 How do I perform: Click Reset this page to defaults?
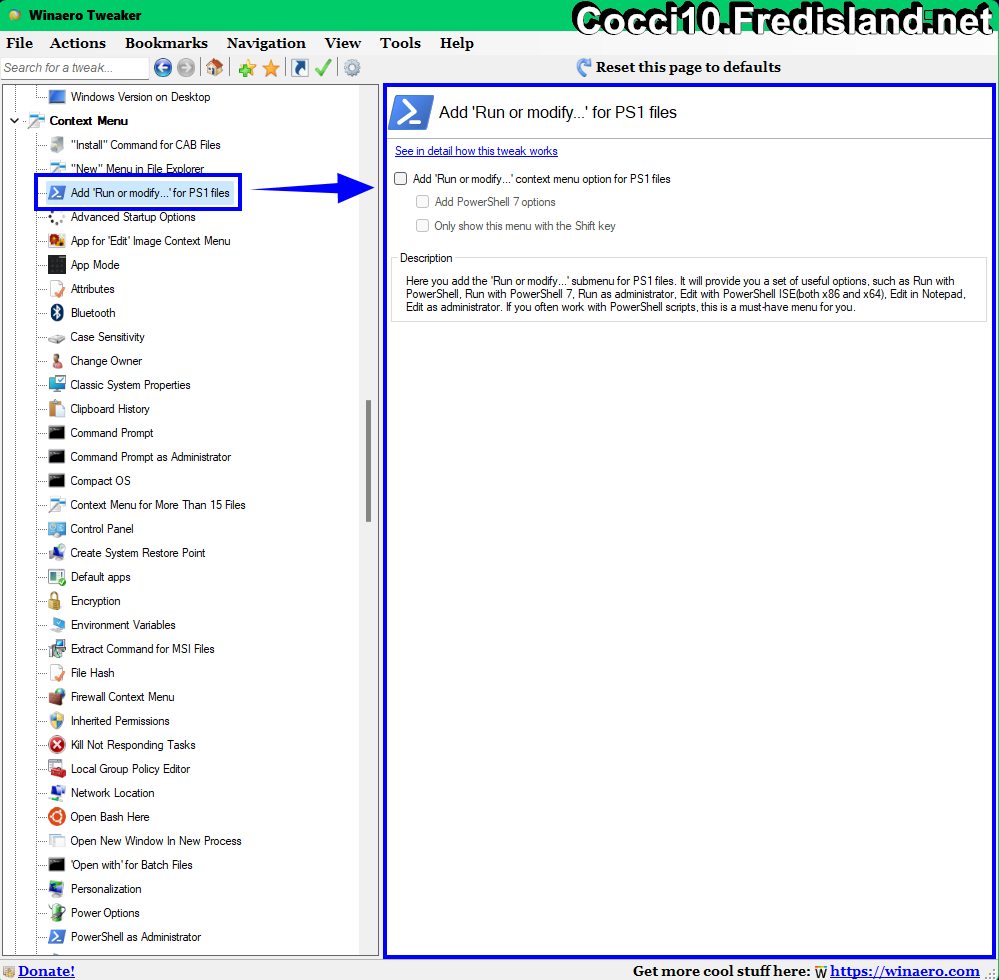pyautogui.click(x=679, y=67)
